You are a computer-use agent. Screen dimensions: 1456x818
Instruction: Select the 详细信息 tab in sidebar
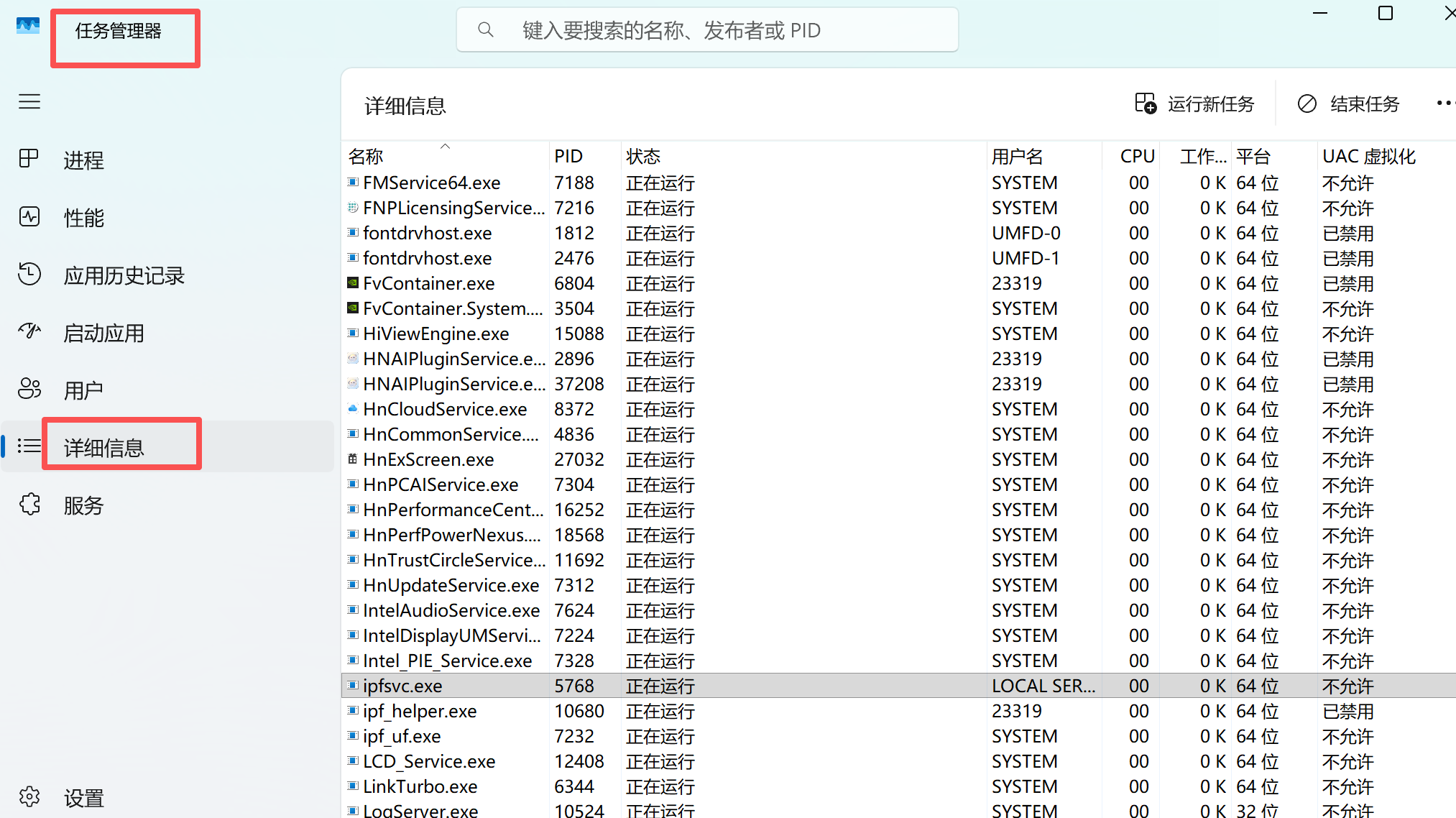point(104,447)
